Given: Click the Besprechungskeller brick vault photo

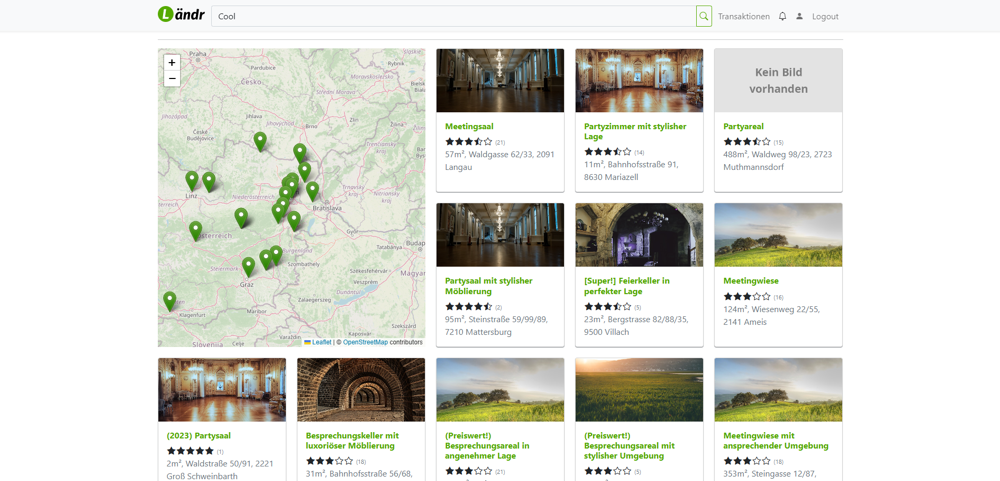Looking at the screenshot, I should tap(361, 390).
